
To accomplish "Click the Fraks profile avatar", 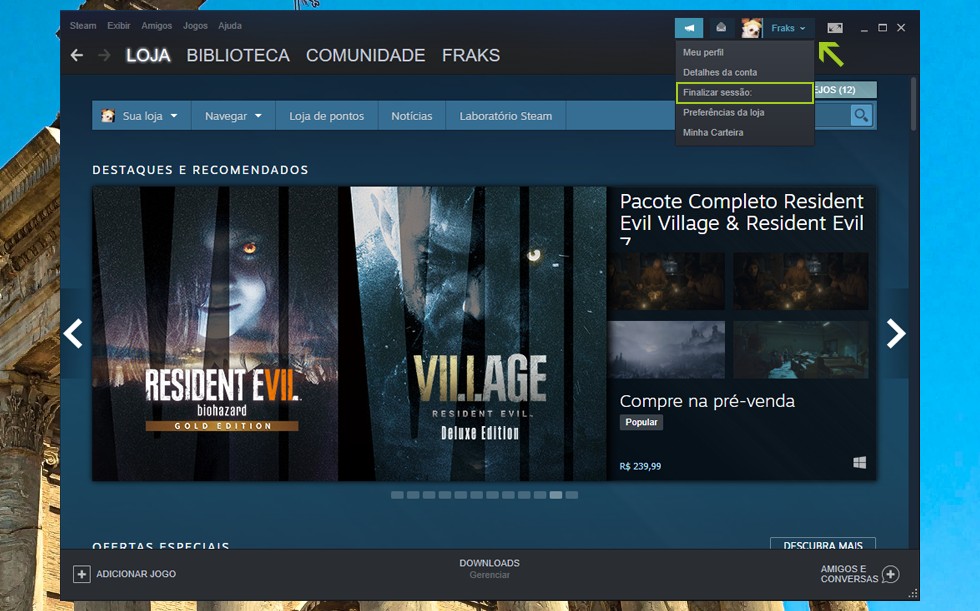I will pos(752,28).
